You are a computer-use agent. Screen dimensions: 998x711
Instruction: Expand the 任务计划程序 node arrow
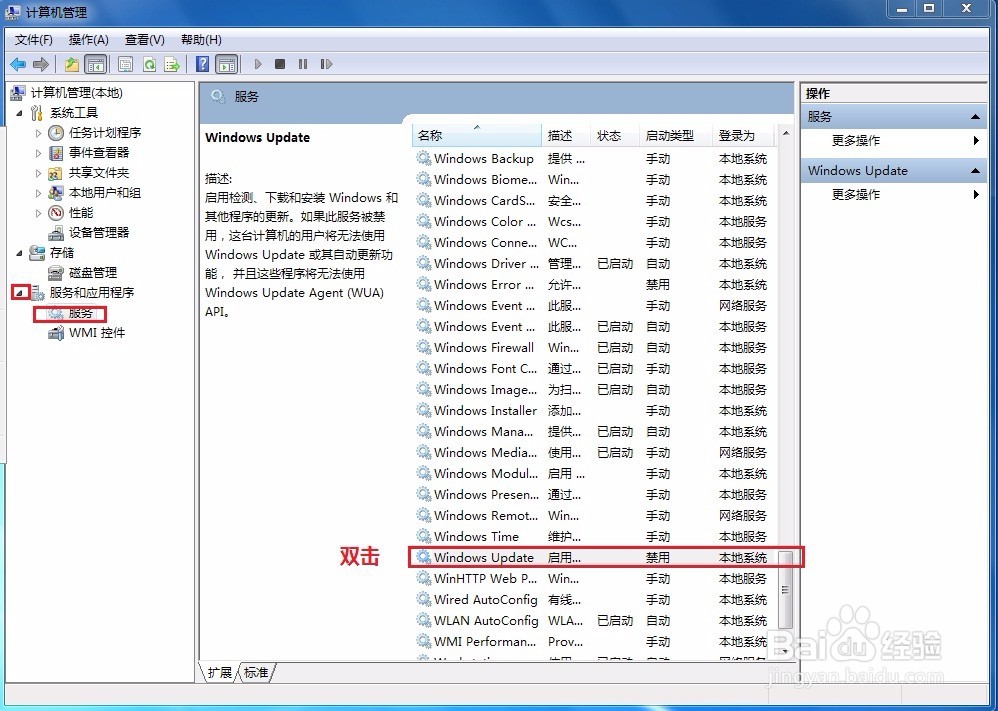point(38,133)
